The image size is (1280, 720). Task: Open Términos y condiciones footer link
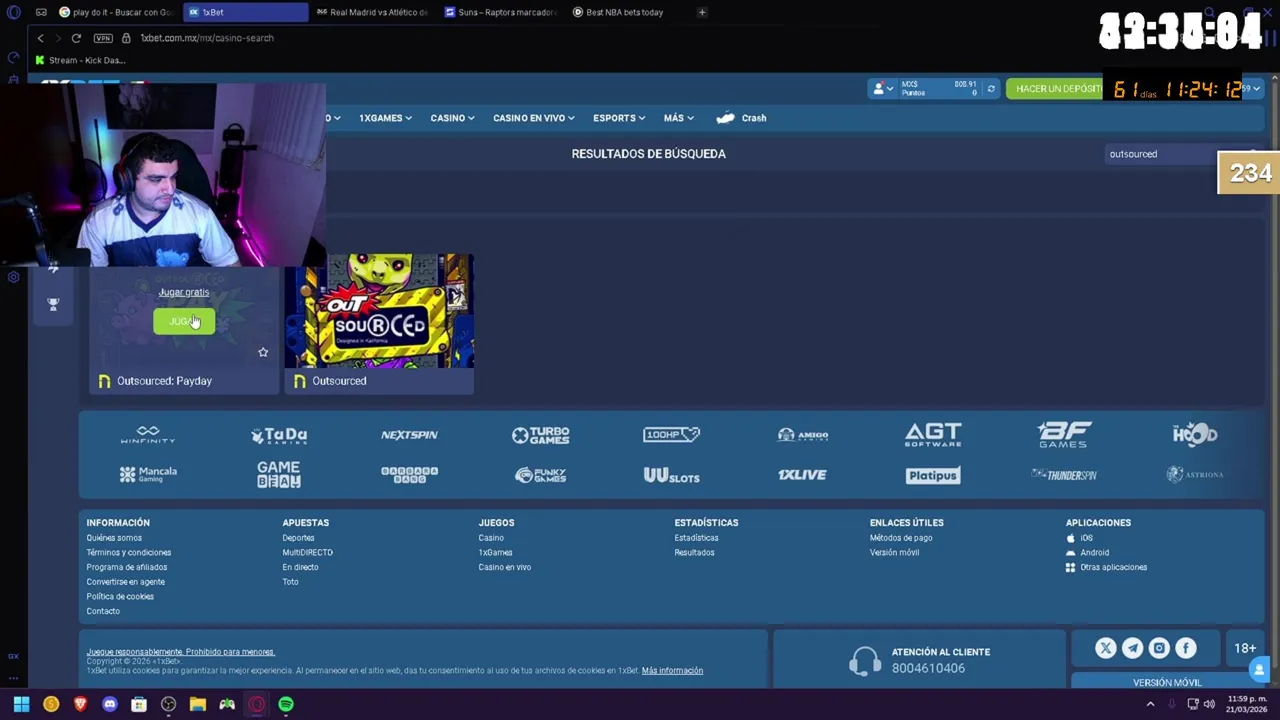pos(128,553)
